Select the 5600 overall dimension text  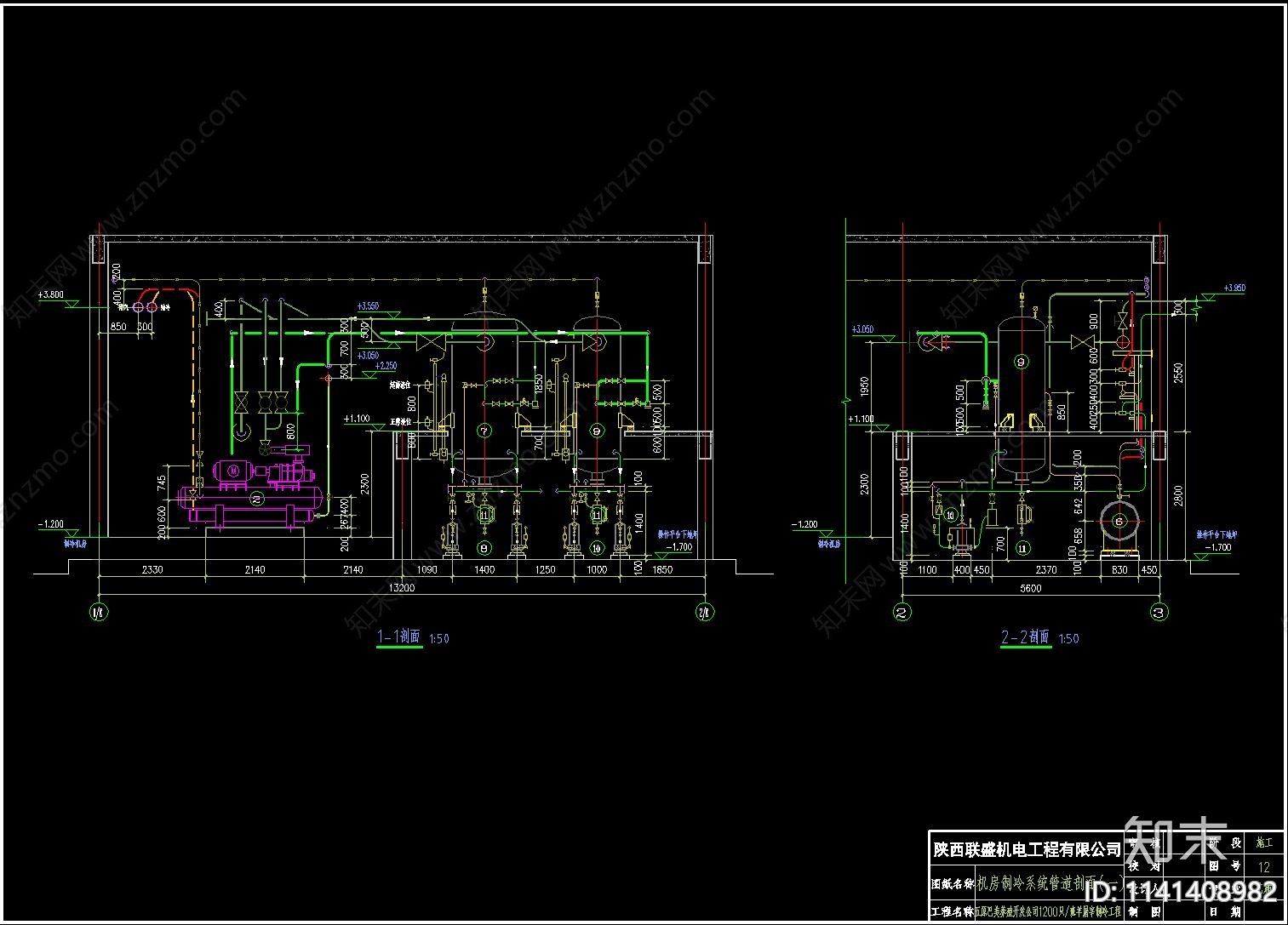1030,587
